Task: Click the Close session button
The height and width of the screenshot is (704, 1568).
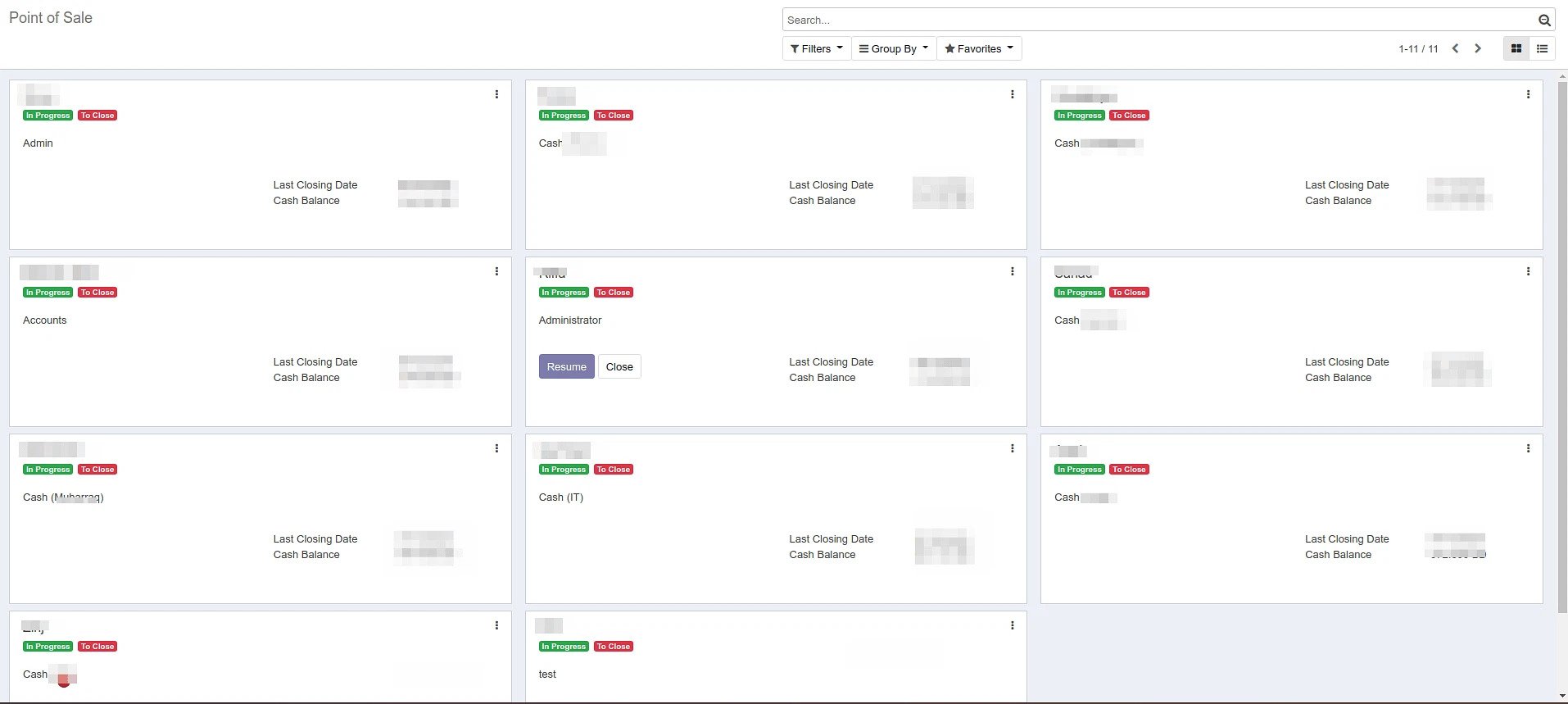Action: [619, 367]
